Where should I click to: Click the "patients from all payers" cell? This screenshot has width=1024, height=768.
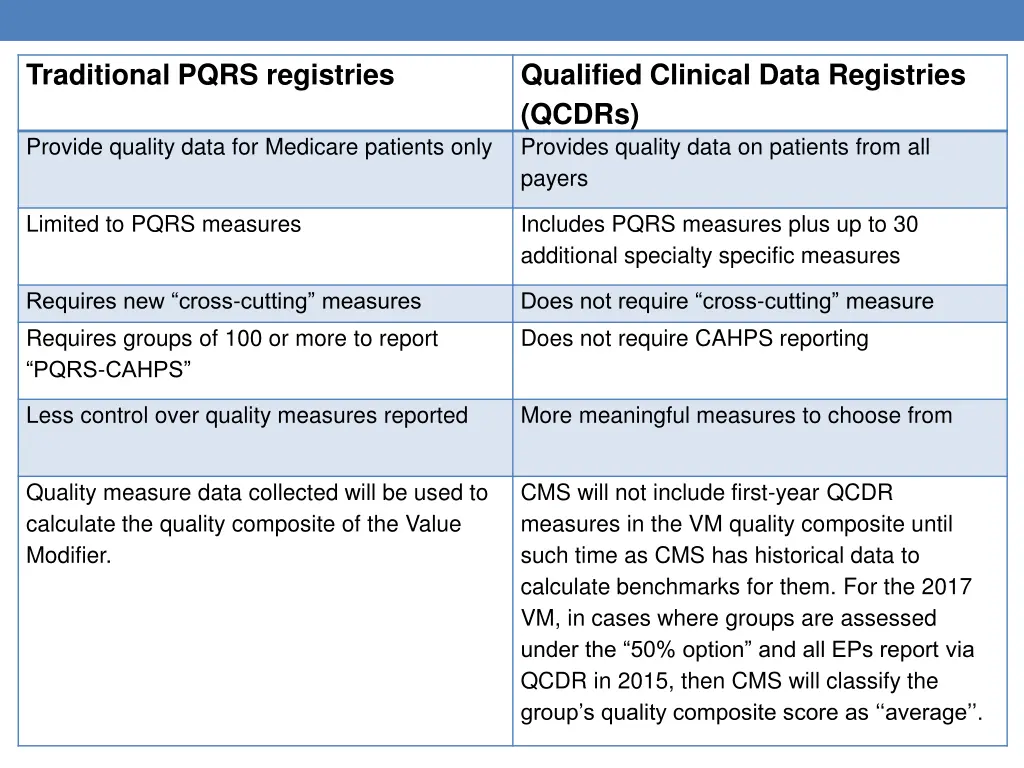pos(725,163)
